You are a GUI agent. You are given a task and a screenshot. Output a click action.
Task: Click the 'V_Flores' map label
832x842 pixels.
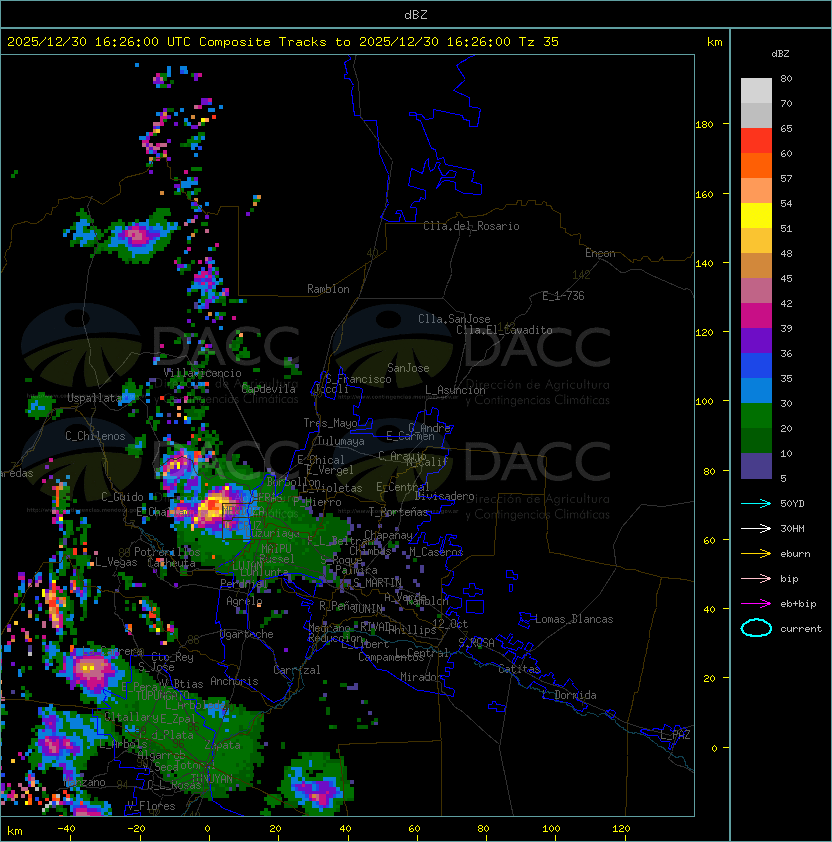coord(151,806)
